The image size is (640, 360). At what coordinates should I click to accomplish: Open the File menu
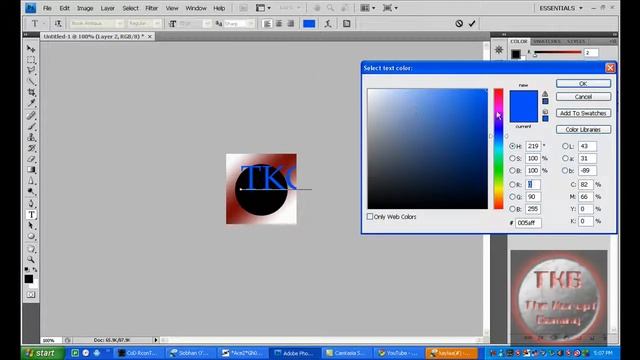47,8
